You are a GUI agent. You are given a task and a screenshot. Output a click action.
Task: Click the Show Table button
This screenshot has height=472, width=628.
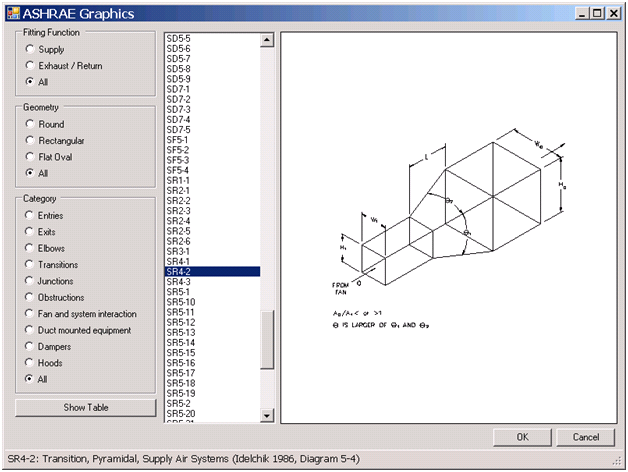(86, 407)
